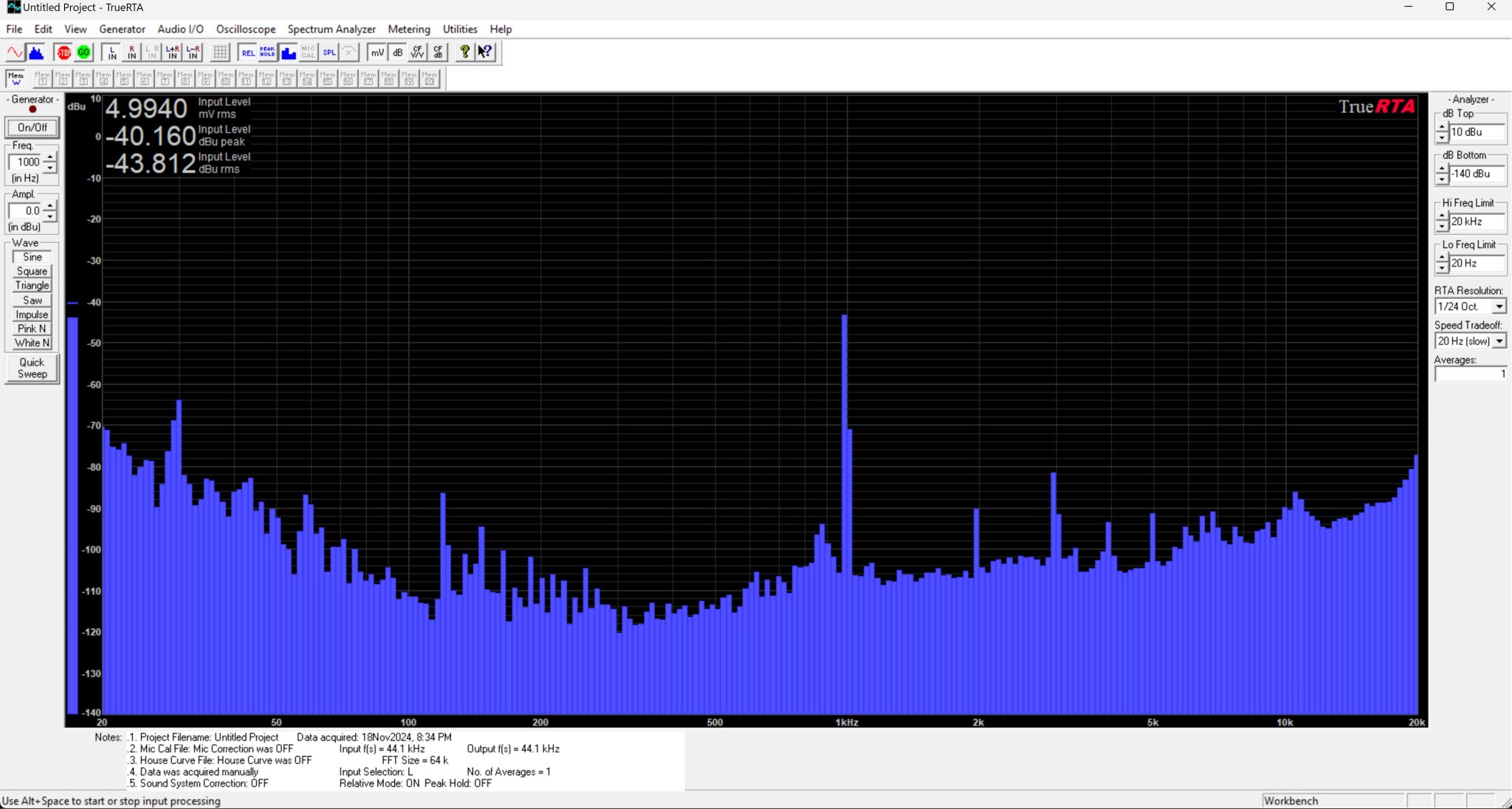The width and height of the screenshot is (1512, 809).
Task: Select the dB units icon
Action: [x=397, y=52]
